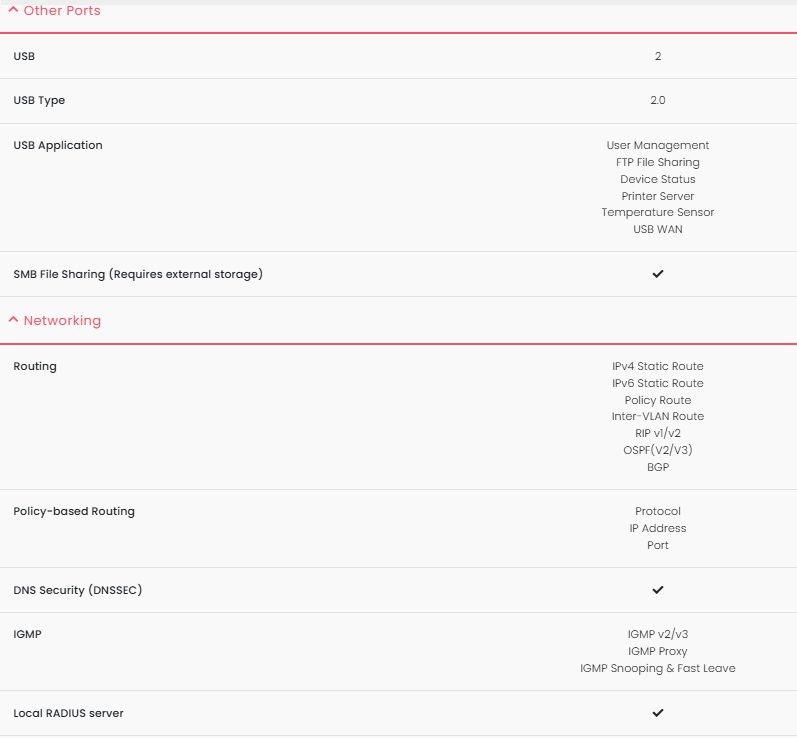
Task: Click the IPv6 Static Route entry
Action: click(x=658, y=383)
